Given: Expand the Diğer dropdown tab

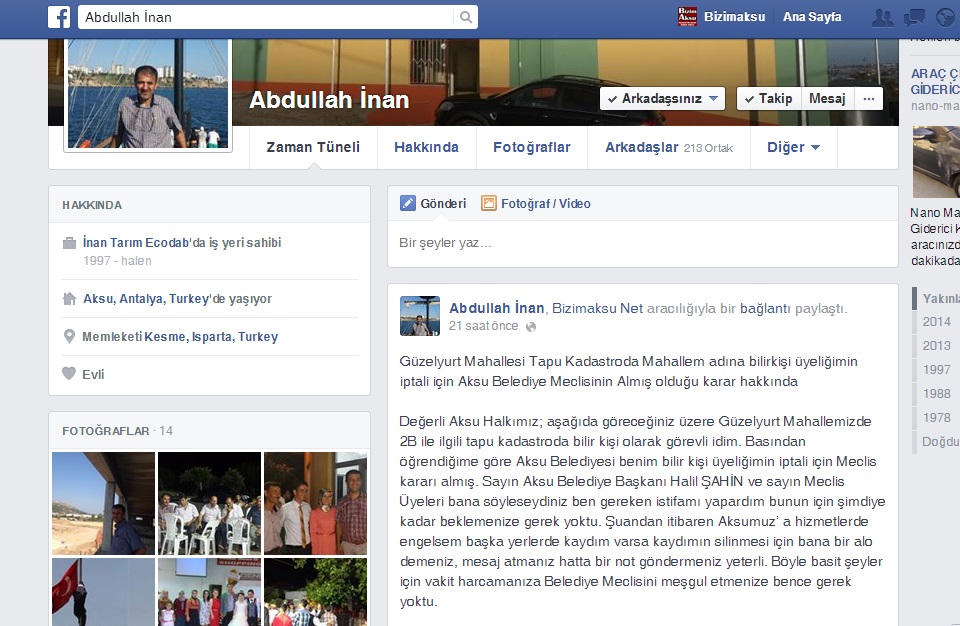Looking at the screenshot, I should click(793, 147).
